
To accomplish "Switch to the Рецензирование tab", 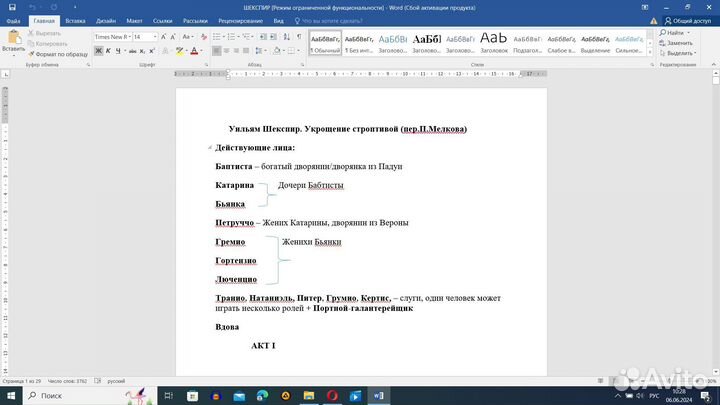I will point(240,21).
